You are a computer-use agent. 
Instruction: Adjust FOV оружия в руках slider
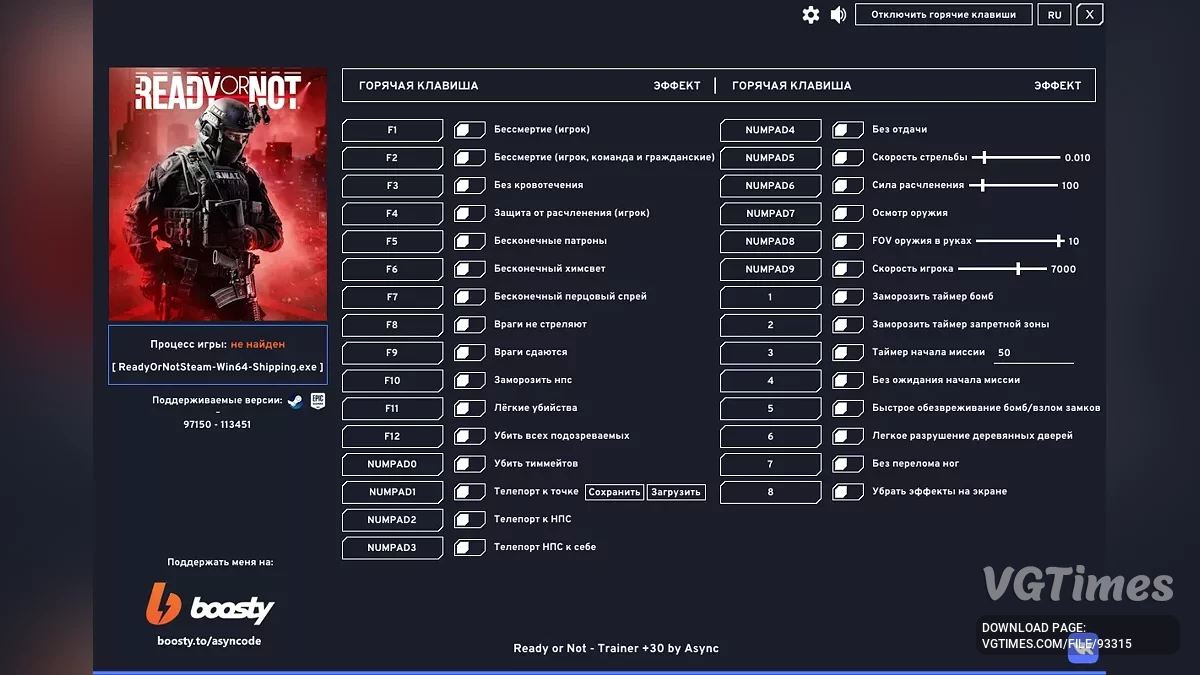(1019, 241)
